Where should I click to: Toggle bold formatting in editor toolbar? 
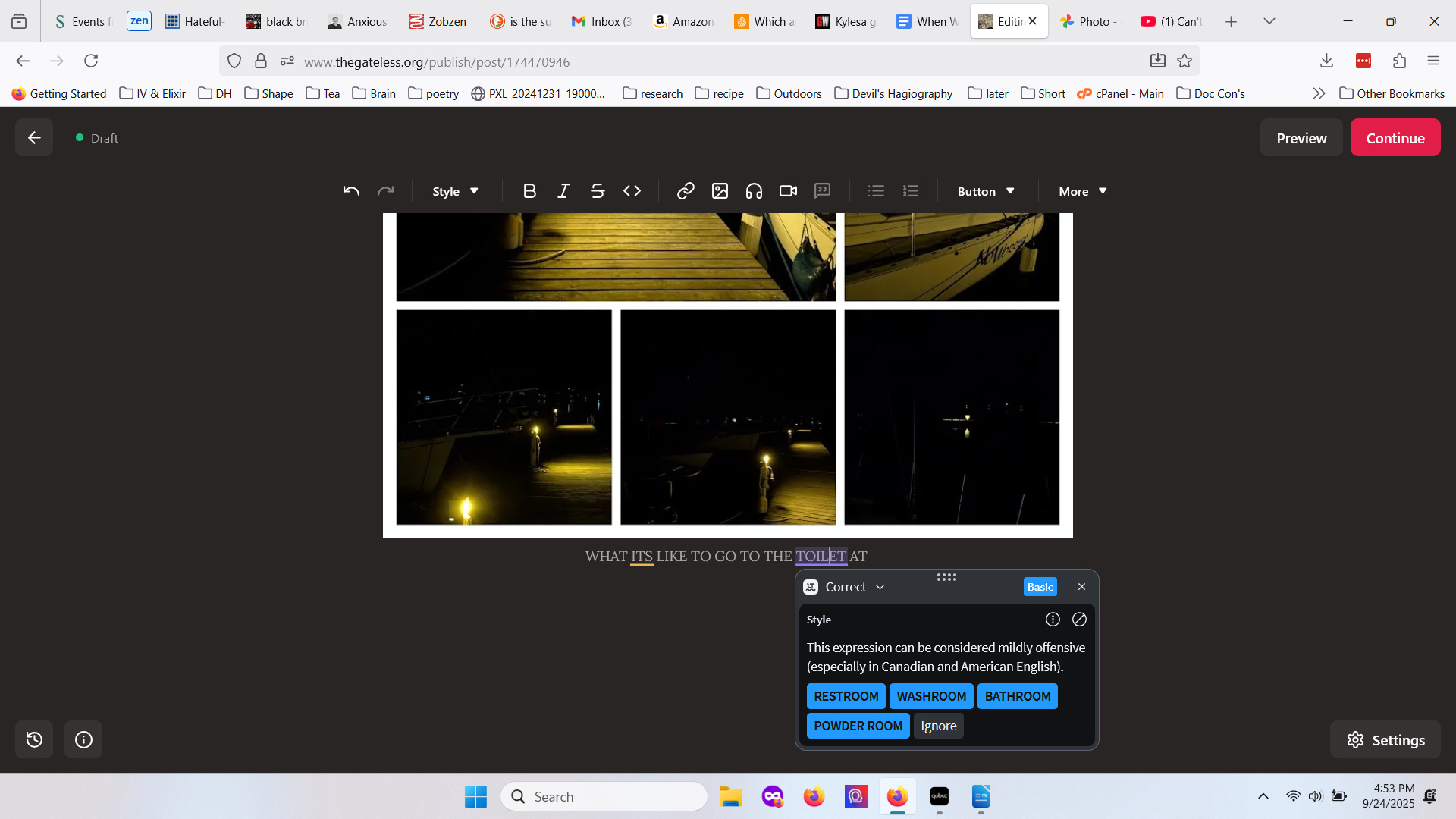pos(529,191)
